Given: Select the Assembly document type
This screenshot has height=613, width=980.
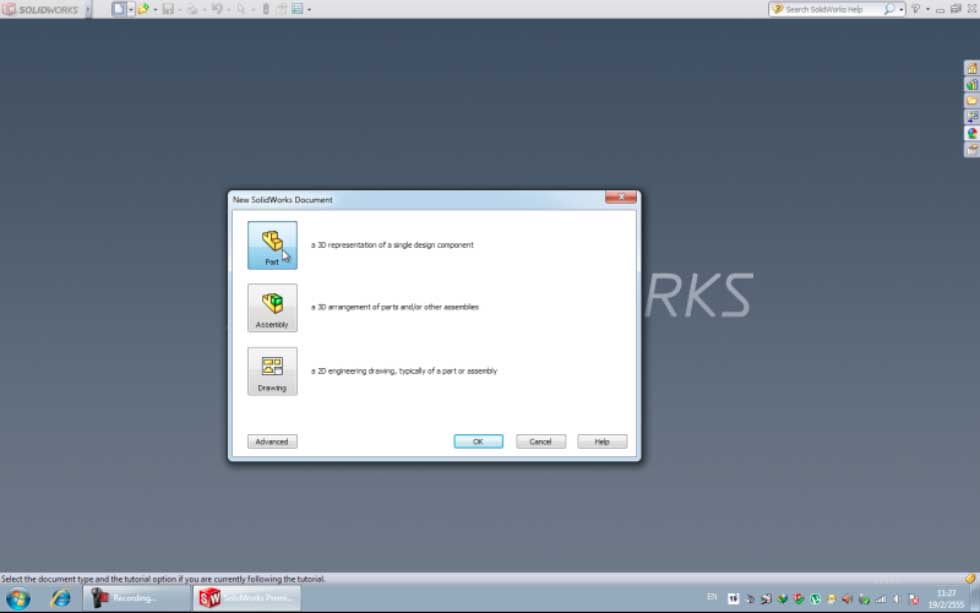Looking at the screenshot, I should point(272,307).
